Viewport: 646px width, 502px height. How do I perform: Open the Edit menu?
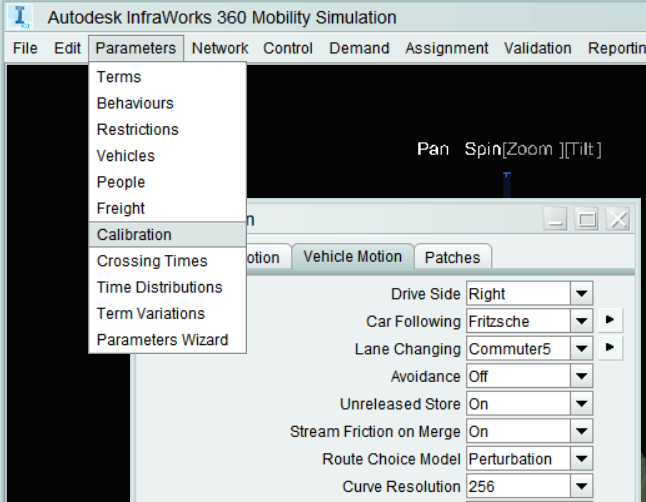[x=67, y=48]
